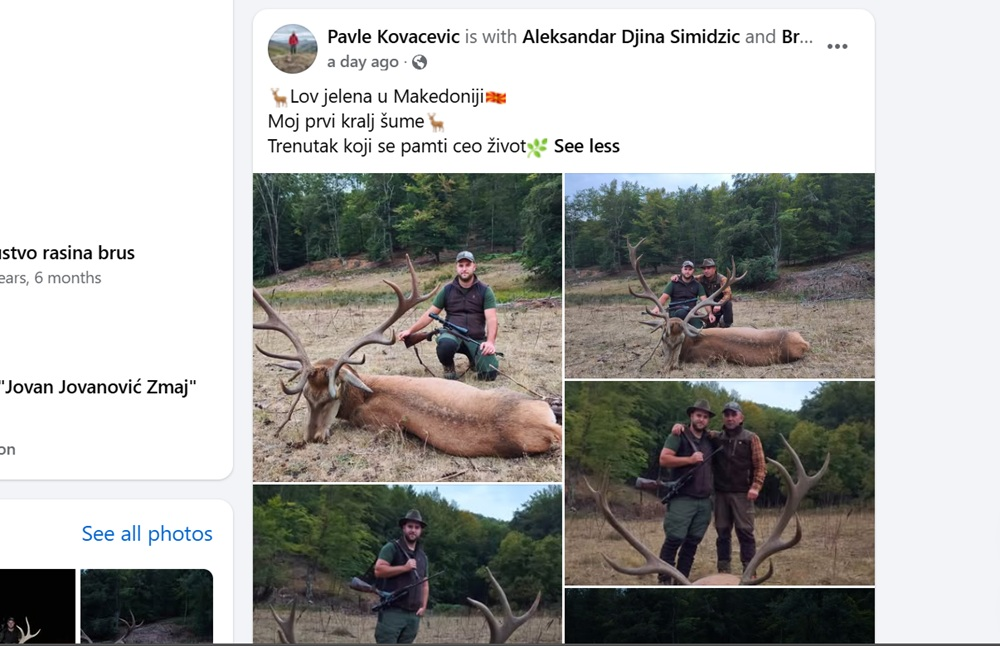Screen dimensions: 1000x646
Task: Open the three-dot post options menu
Action: (837, 47)
